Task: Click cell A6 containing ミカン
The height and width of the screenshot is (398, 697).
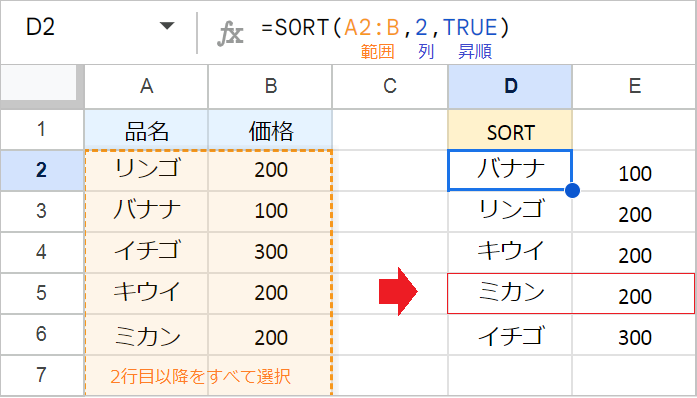Action: [x=146, y=334]
